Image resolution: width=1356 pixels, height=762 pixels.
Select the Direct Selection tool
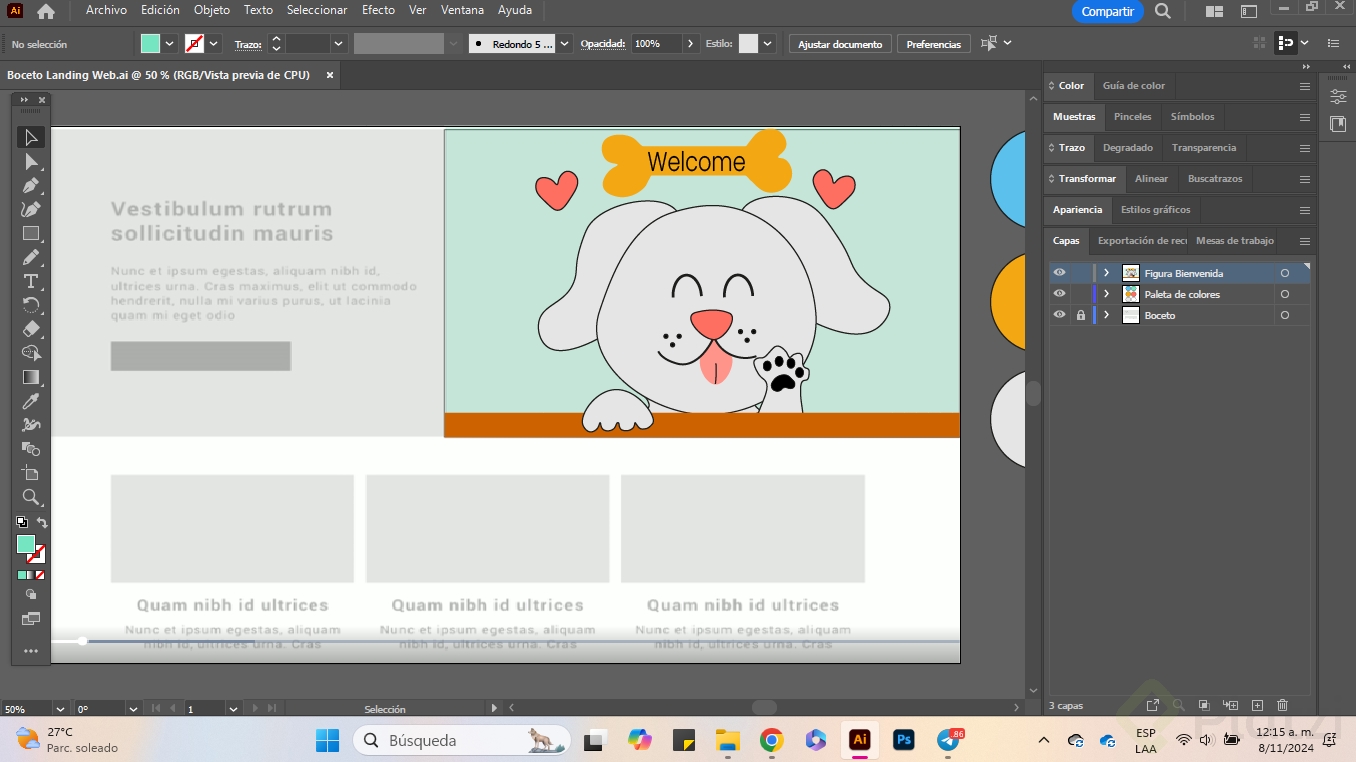pyautogui.click(x=31, y=162)
